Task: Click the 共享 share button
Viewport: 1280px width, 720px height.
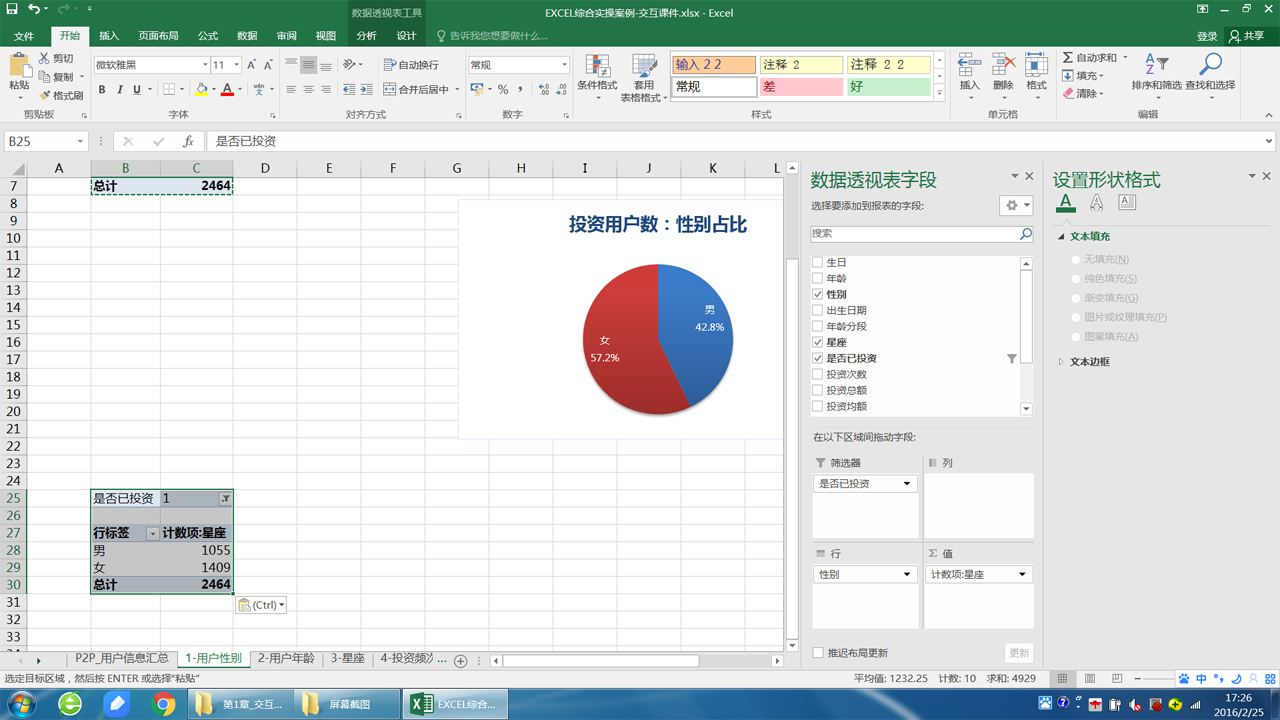Action: (x=1248, y=36)
